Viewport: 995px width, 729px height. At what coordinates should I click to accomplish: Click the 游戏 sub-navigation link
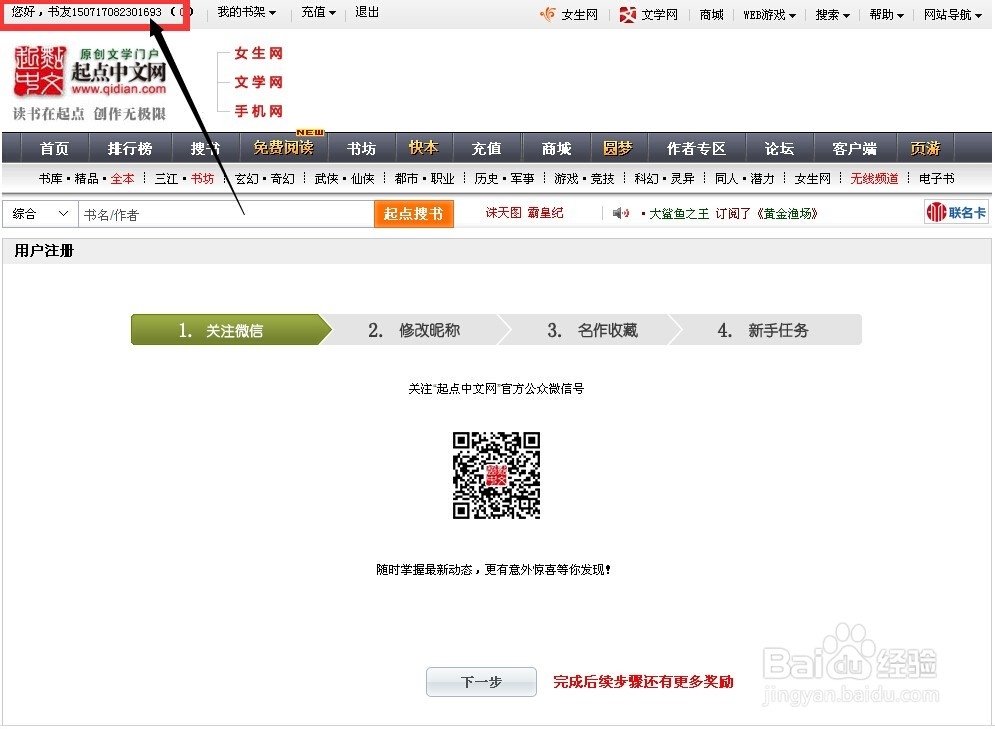point(566,179)
